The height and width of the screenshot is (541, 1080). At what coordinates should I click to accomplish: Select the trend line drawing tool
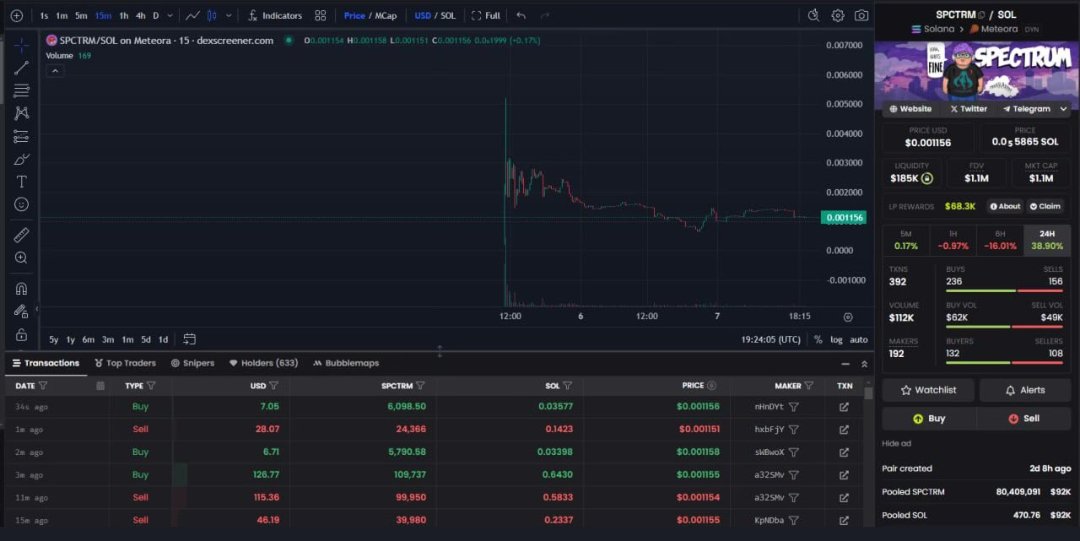[21, 68]
